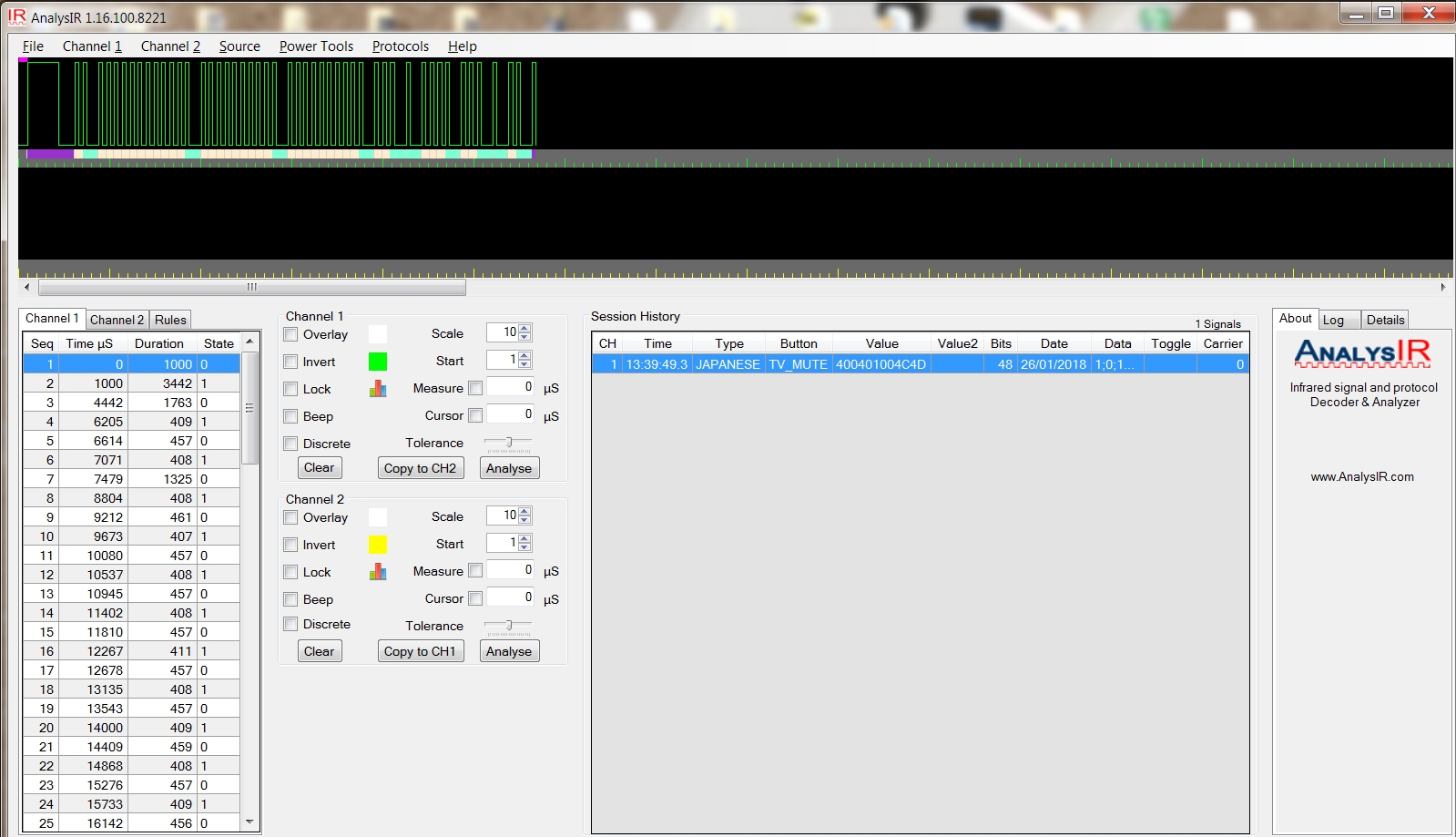Click Channel 2 white overlay color swatch
This screenshot has height=837, width=1456.
point(378,517)
